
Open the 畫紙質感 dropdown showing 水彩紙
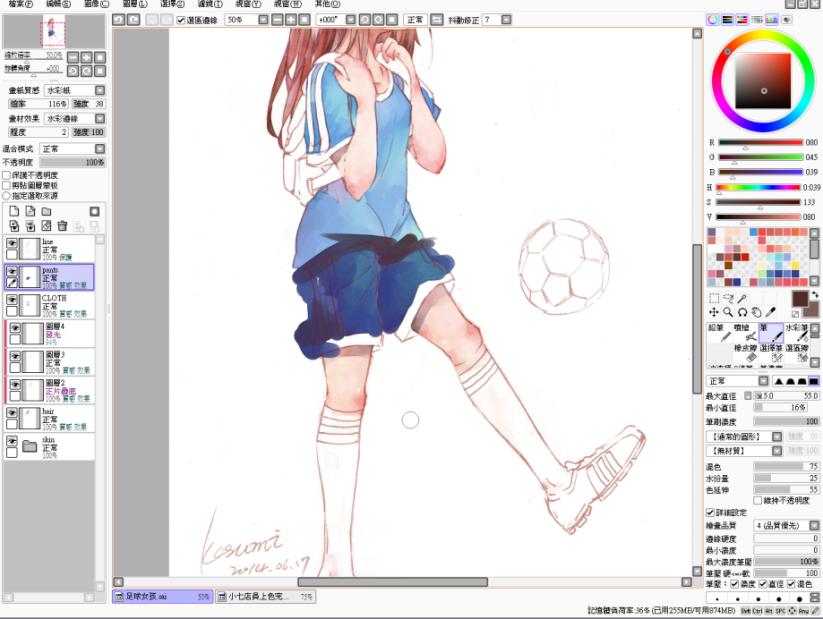pos(75,90)
